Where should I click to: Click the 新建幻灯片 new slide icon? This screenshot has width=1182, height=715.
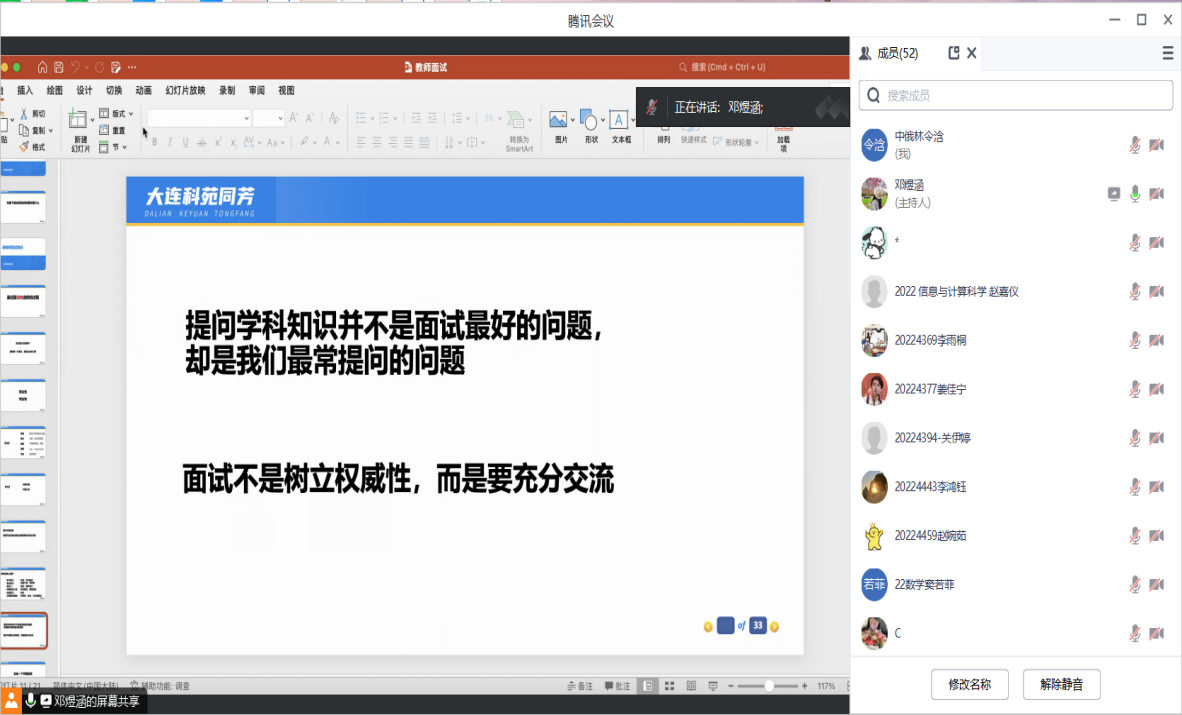(x=78, y=119)
